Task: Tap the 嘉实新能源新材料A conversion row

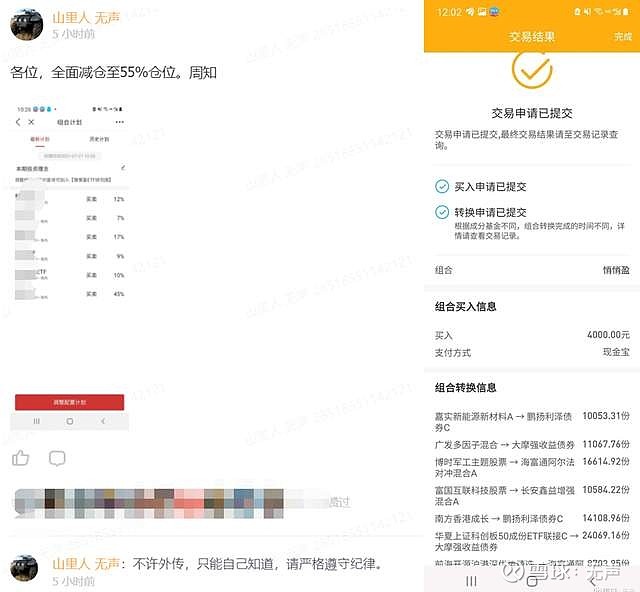Action: pyautogui.click(x=532, y=422)
